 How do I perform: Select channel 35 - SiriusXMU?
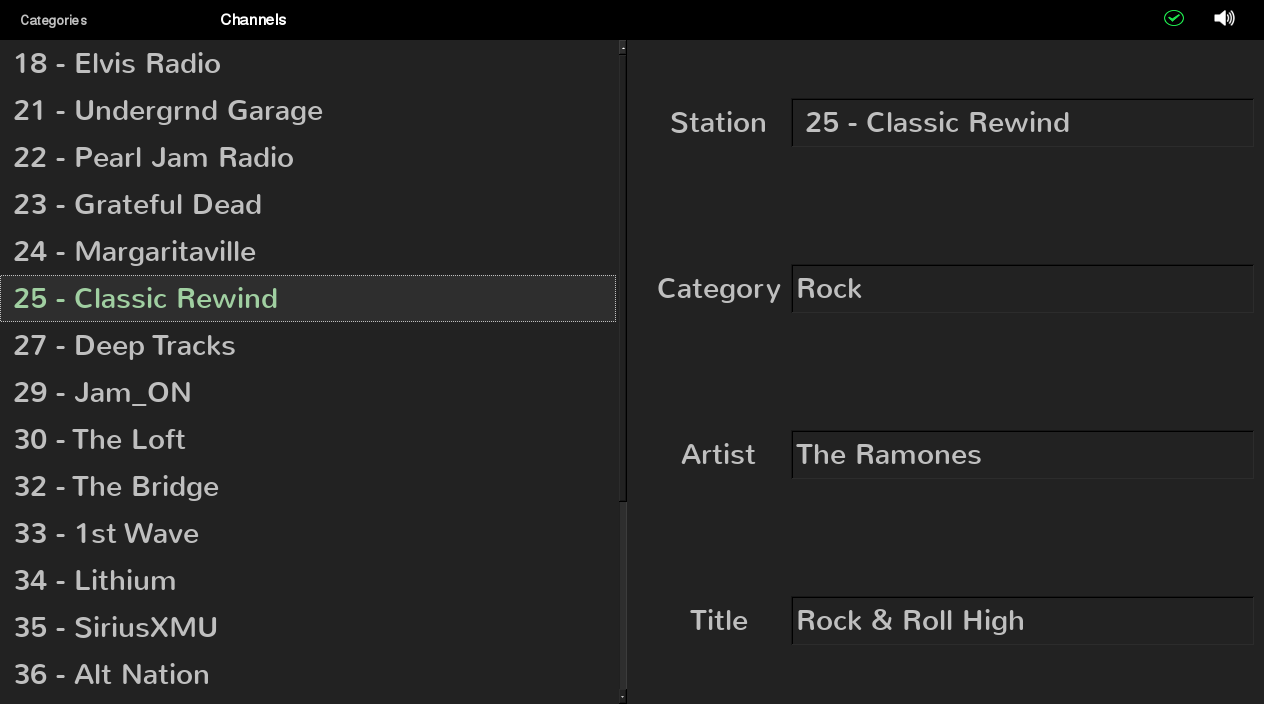pyautogui.click(x=308, y=627)
